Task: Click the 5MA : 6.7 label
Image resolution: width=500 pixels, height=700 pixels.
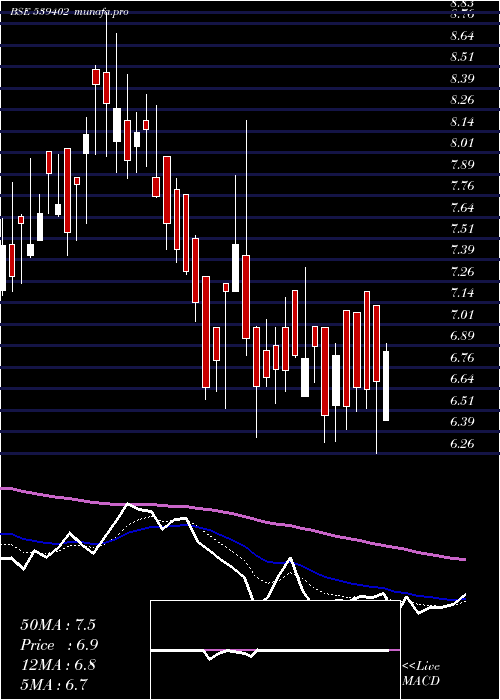Action: [54, 684]
